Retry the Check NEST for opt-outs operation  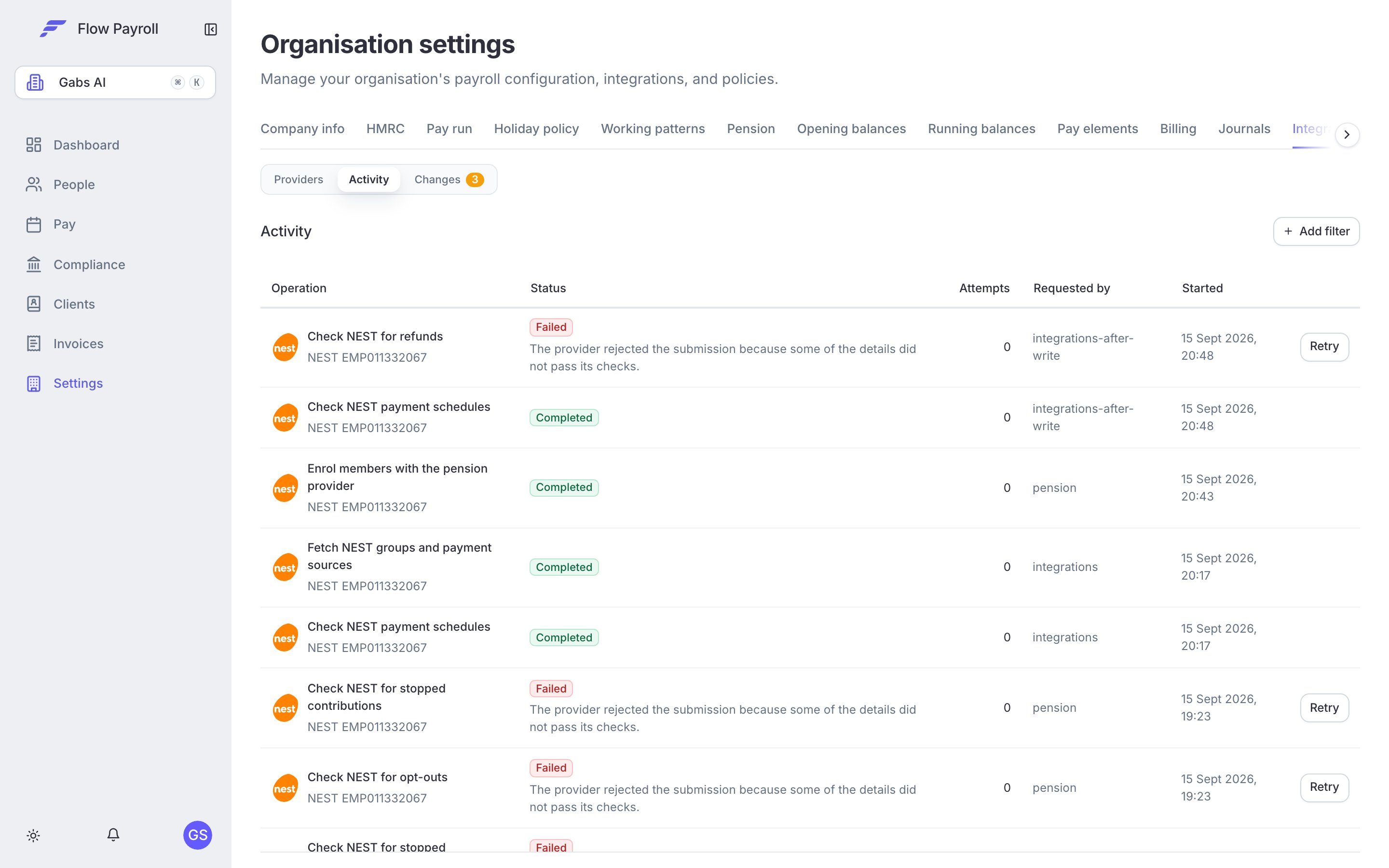pyautogui.click(x=1324, y=787)
